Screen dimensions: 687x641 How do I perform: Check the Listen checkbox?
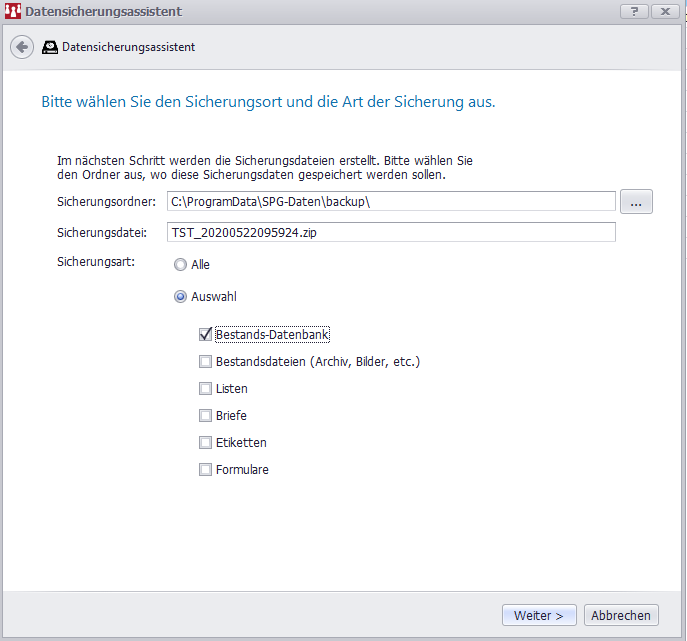coord(206,388)
